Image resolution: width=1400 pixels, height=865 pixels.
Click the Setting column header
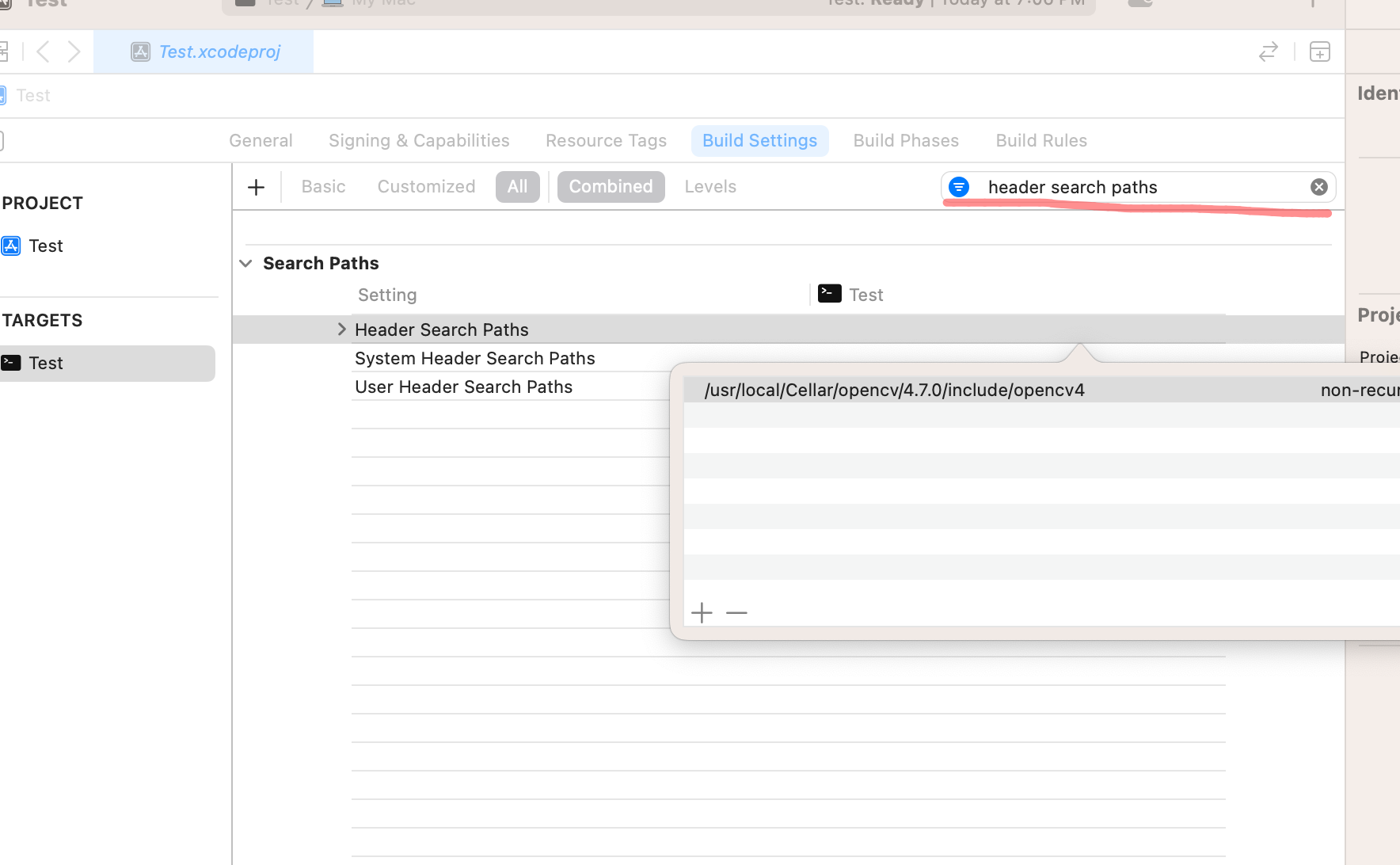pyautogui.click(x=387, y=295)
